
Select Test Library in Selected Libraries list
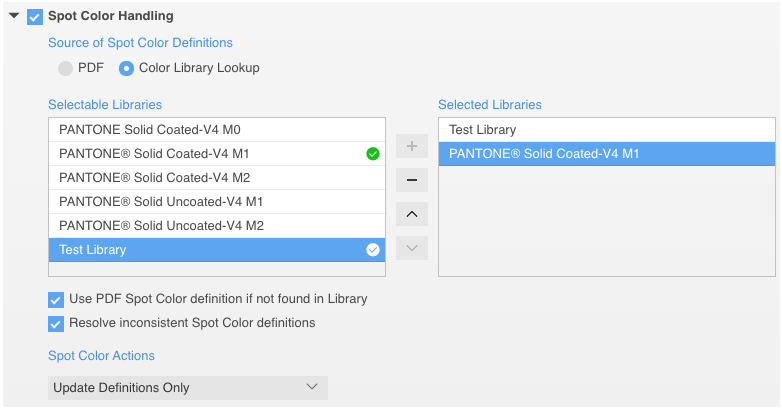tap(483, 130)
